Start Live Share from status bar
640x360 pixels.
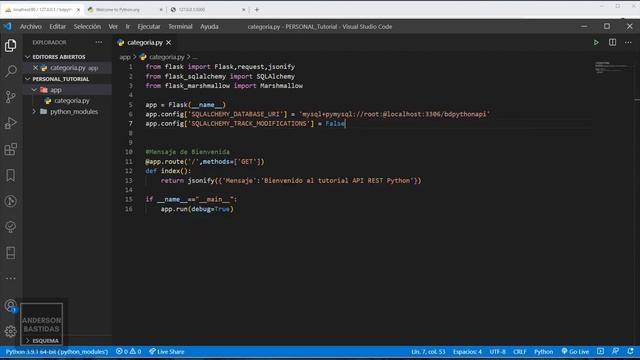(x=167, y=351)
